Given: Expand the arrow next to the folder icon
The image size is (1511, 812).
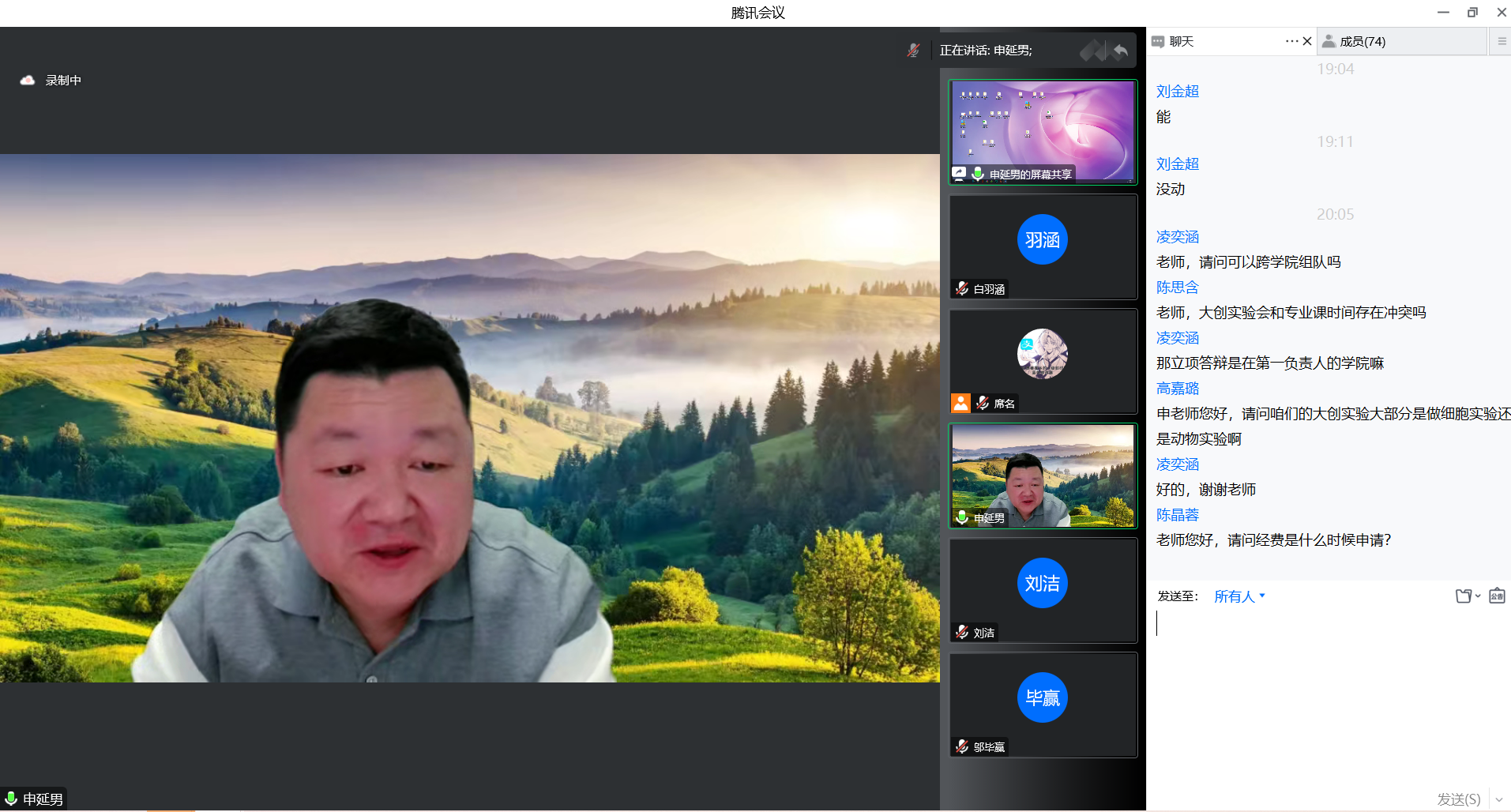Looking at the screenshot, I should [1478, 596].
